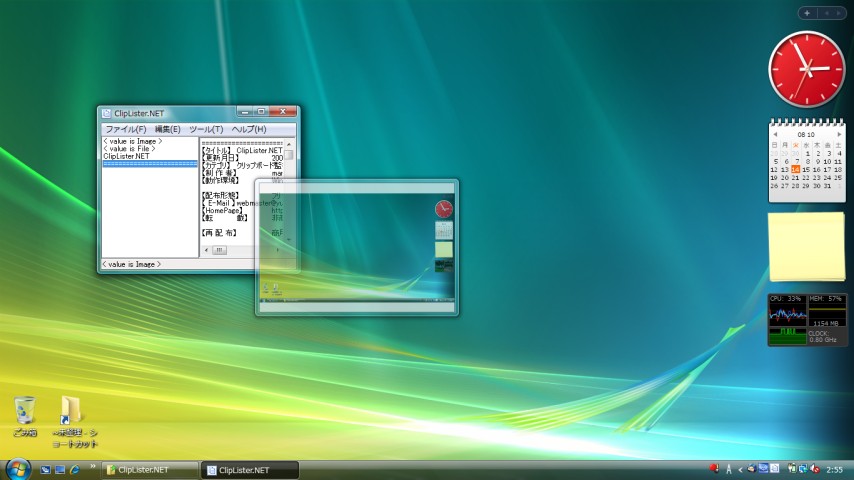Switch to the ClipLister.NET folder taskbar button
Screen dimensions: 854x480
click(150, 470)
